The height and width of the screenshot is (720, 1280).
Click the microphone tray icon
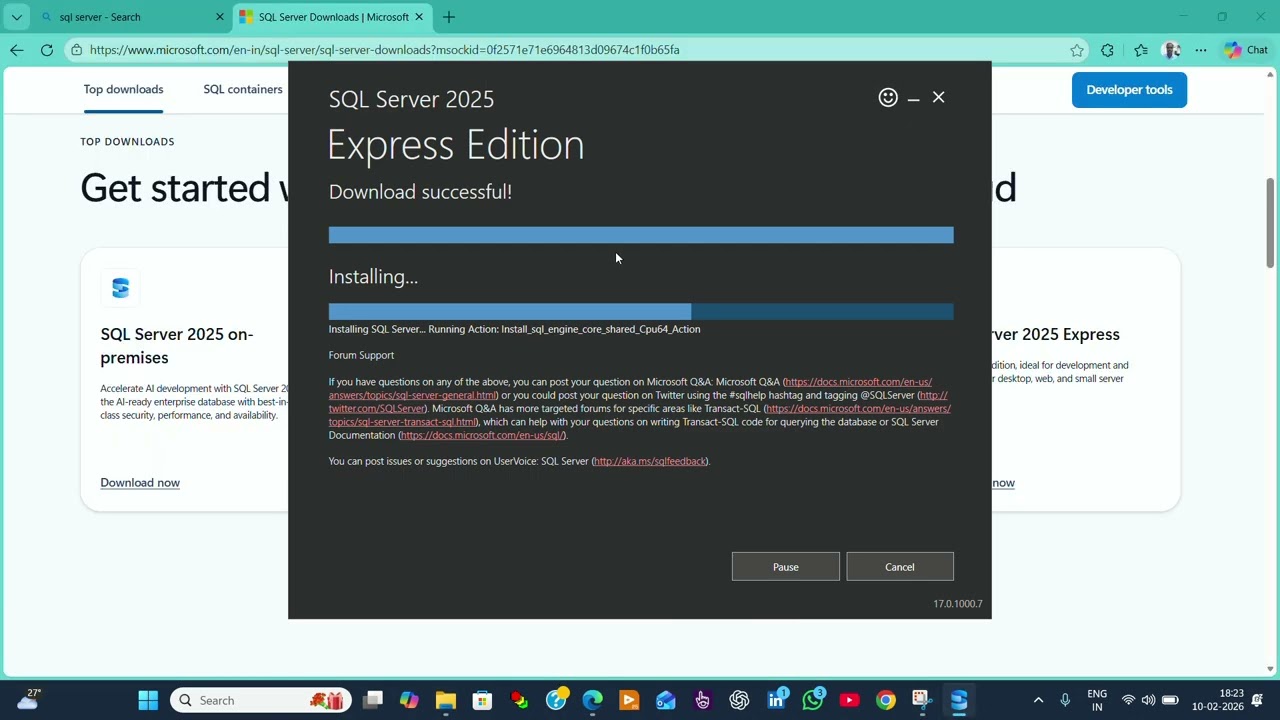(1065, 700)
